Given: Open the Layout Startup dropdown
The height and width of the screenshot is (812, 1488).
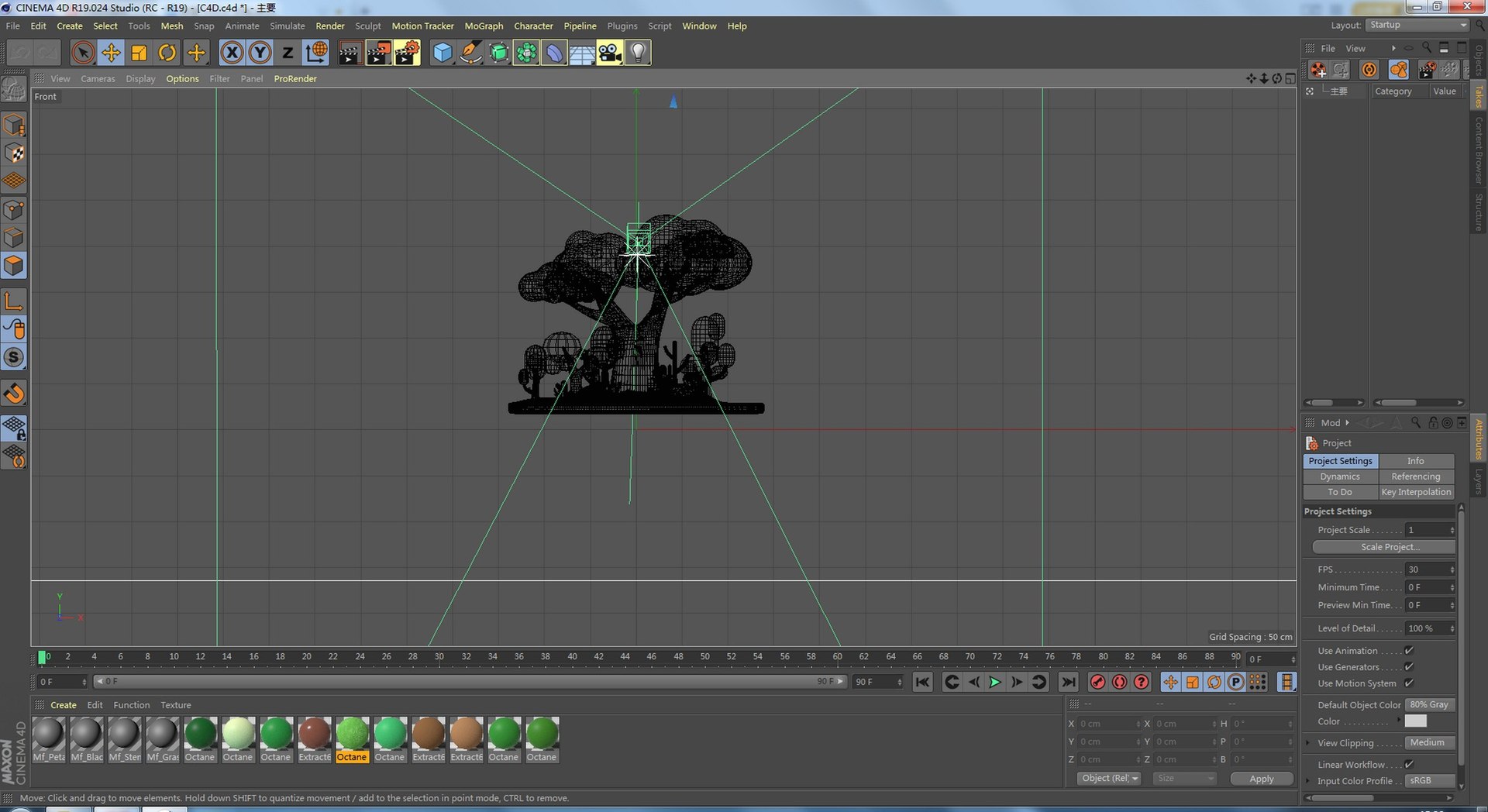Looking at the screenshot, I should coord(1417,25).
